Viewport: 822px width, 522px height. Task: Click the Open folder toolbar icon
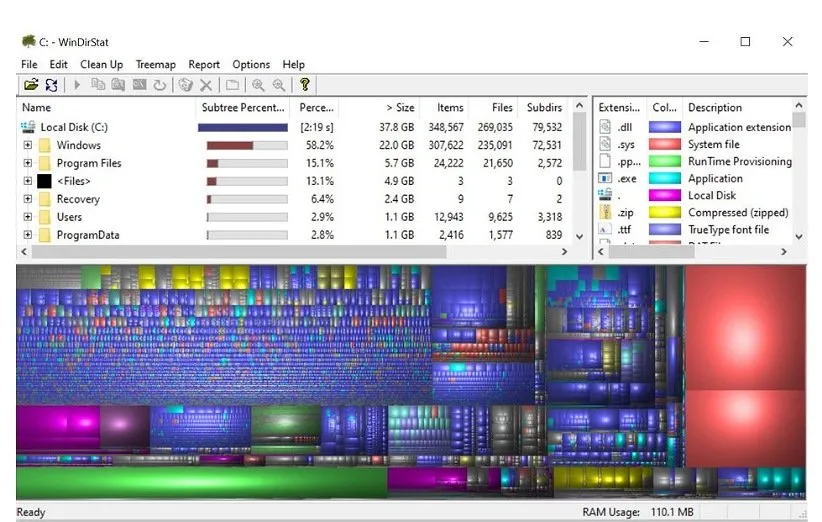[x=31, y=86]
